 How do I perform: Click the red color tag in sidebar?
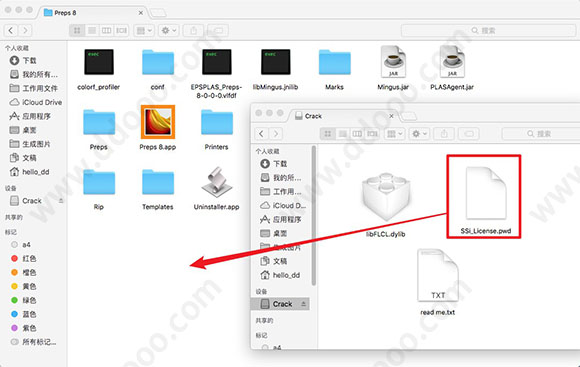[x=24, y=258]
